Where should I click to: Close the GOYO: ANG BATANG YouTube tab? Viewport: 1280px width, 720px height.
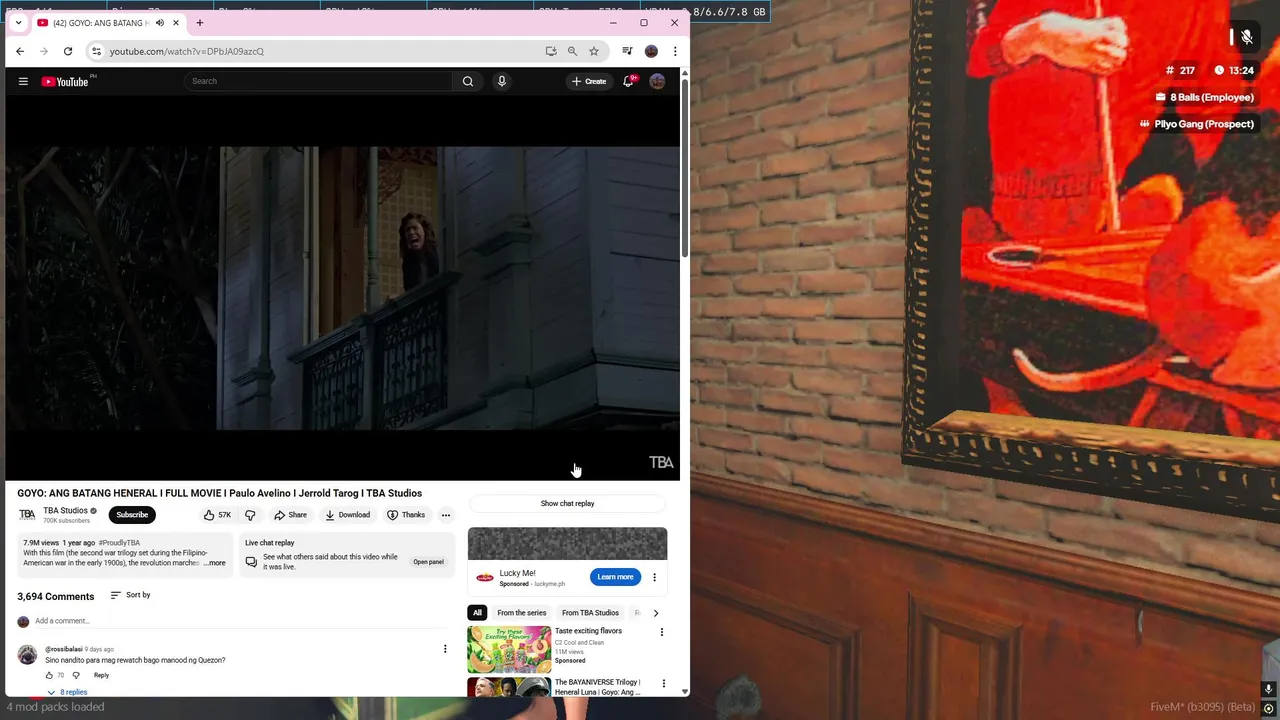point(176,23)
